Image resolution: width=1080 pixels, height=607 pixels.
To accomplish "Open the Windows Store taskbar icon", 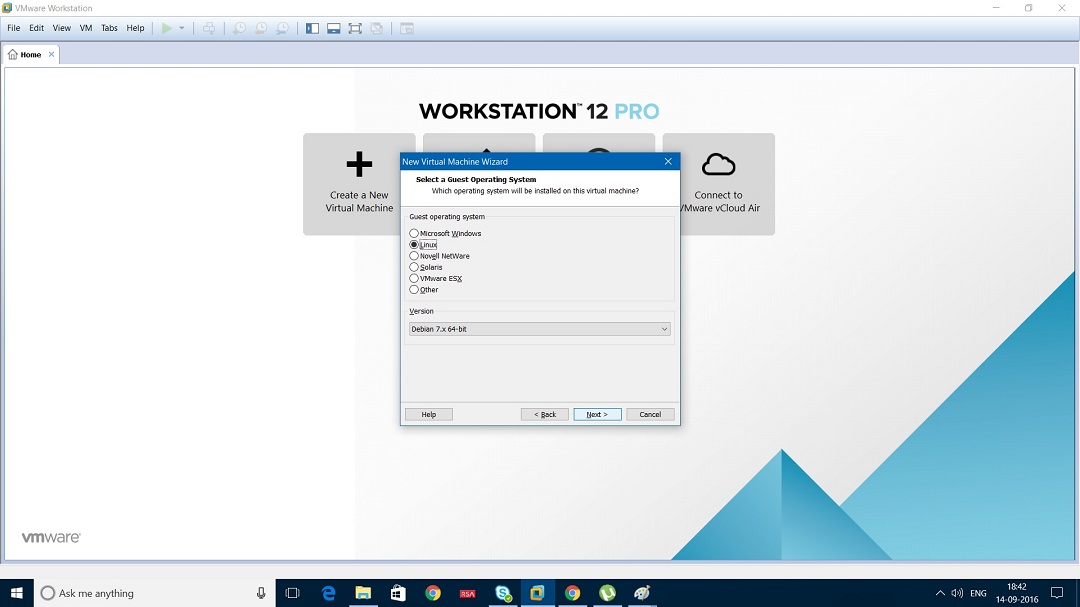I will tap(398, 593).
